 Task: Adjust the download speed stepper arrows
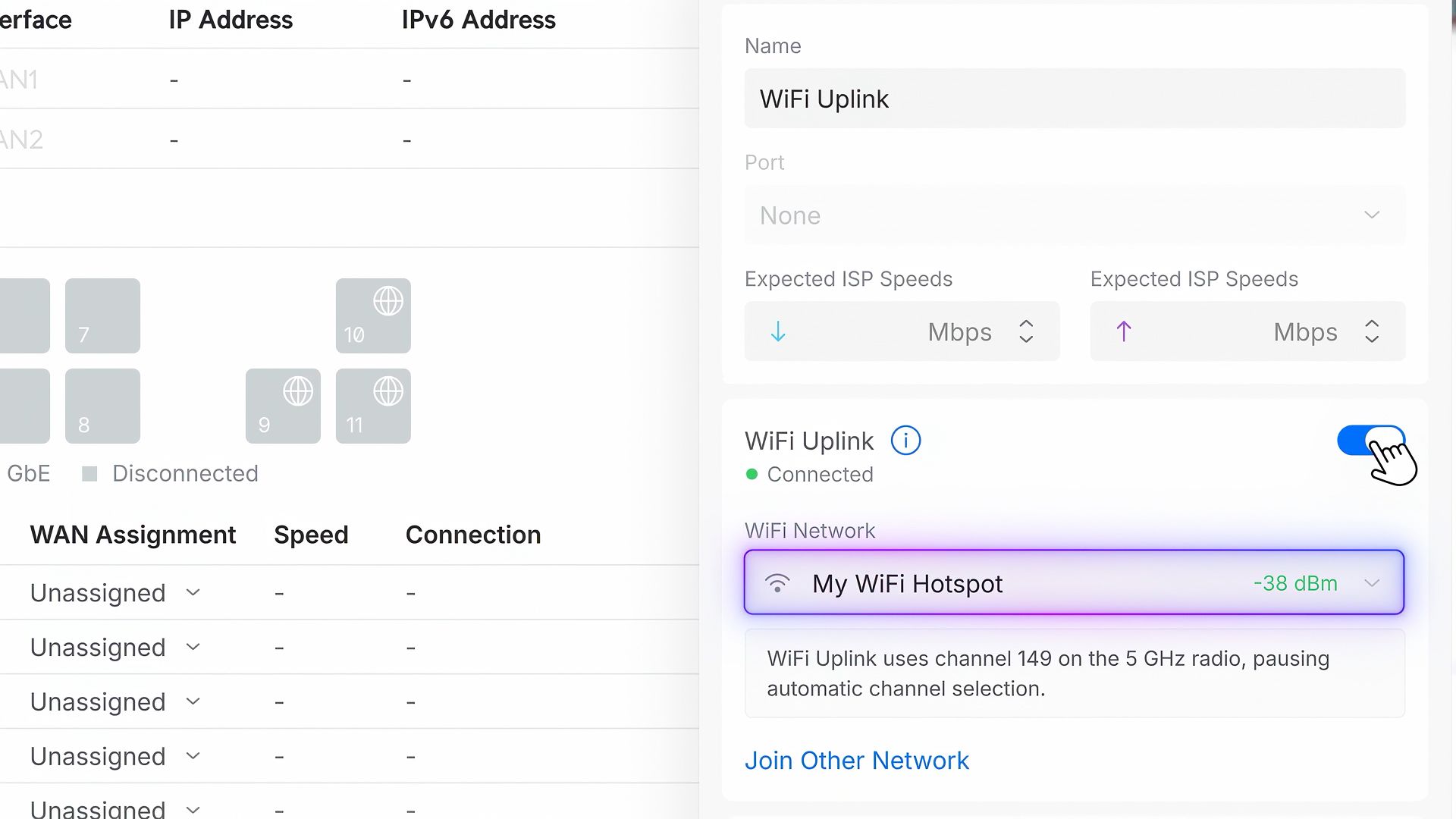tap(1026, 331)
